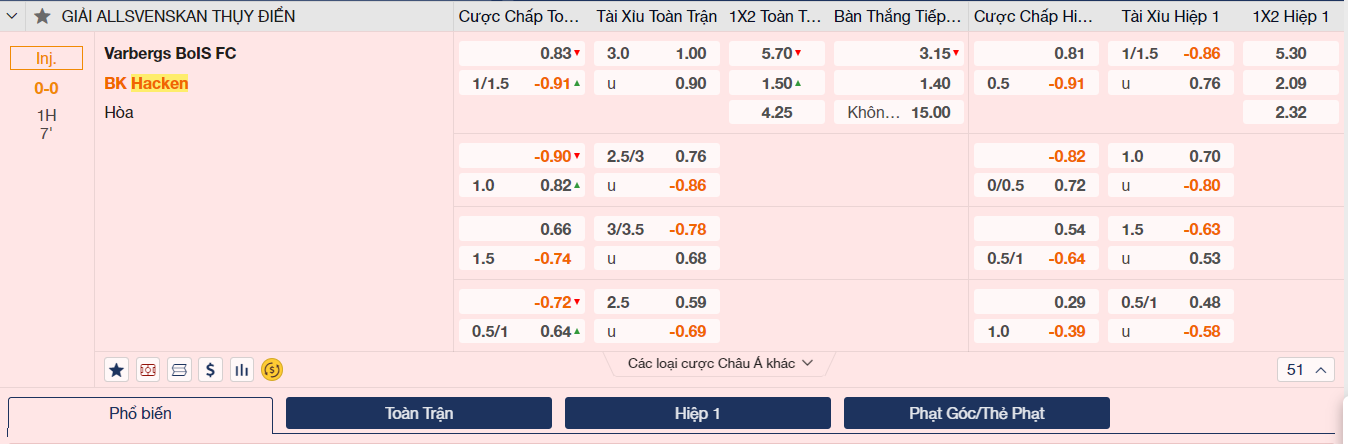
Task: Open the Phạt Góc/Thẻ Phạt tab
Action: (976, 413)
